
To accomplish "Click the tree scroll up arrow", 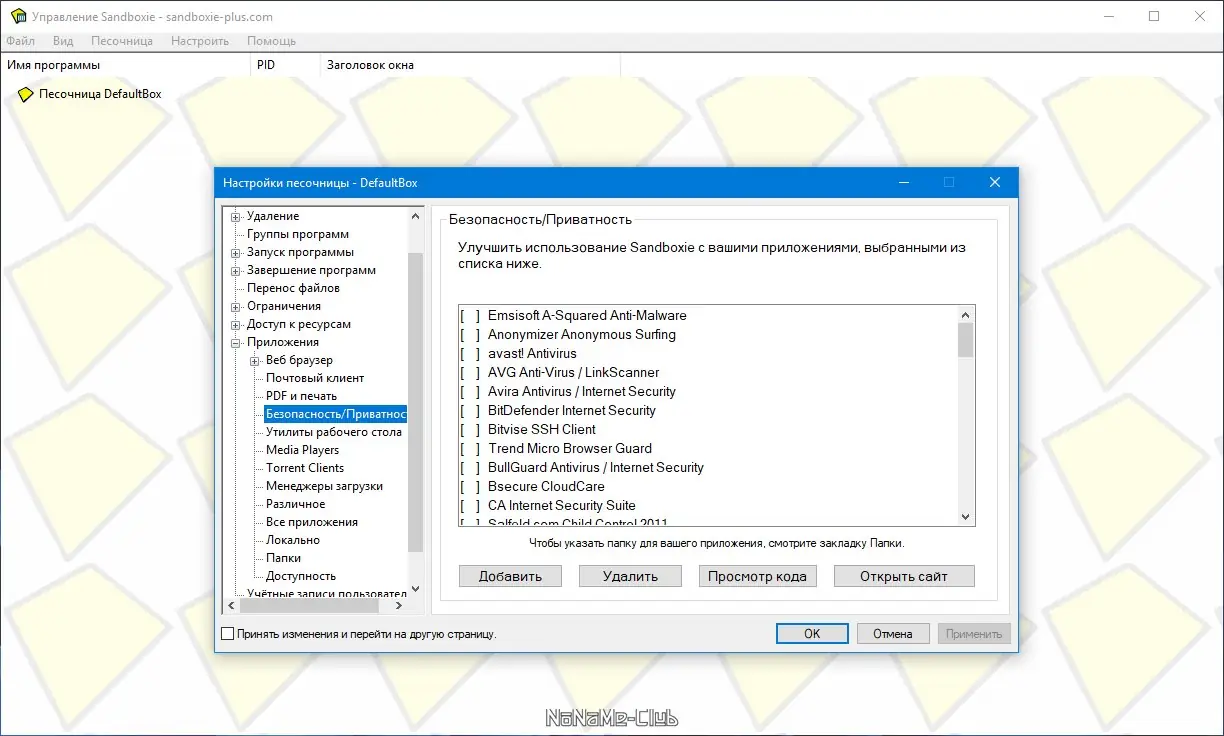I will 416,216.
